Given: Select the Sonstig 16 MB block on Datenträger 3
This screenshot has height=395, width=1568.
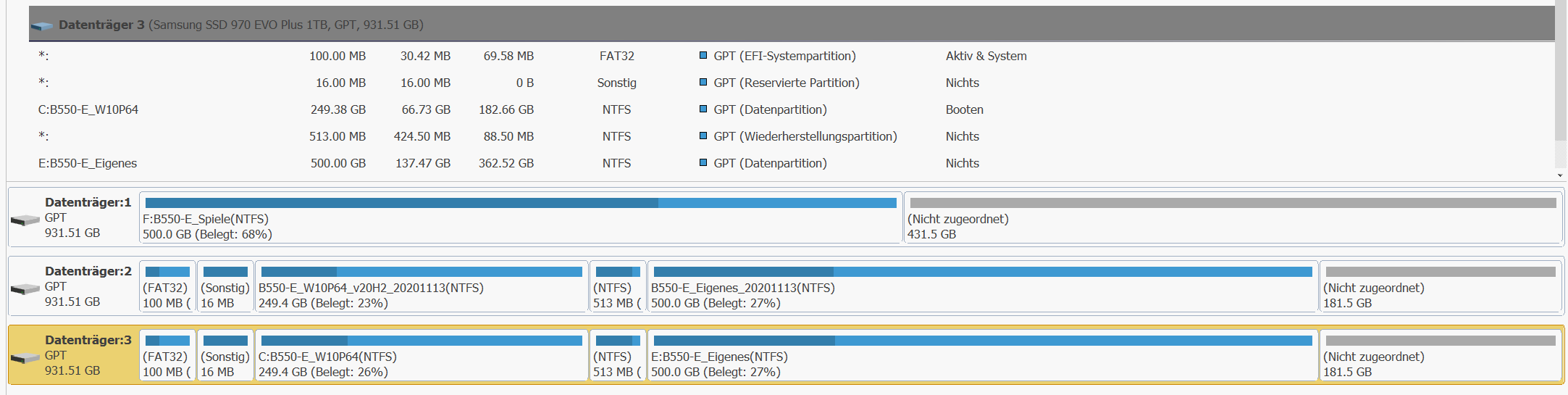Looking at the screenshot, I should click(225, 355).
